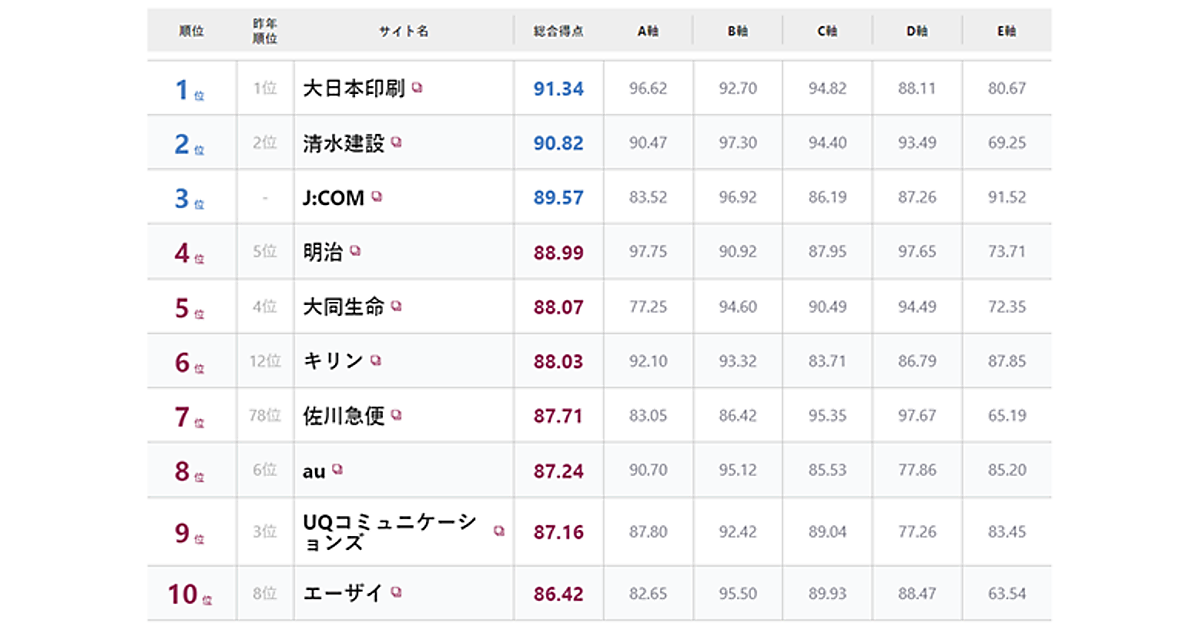Screen dimensions: 1200x630
Task: Click J:COM total score 89.57
Action: (558, 198)
